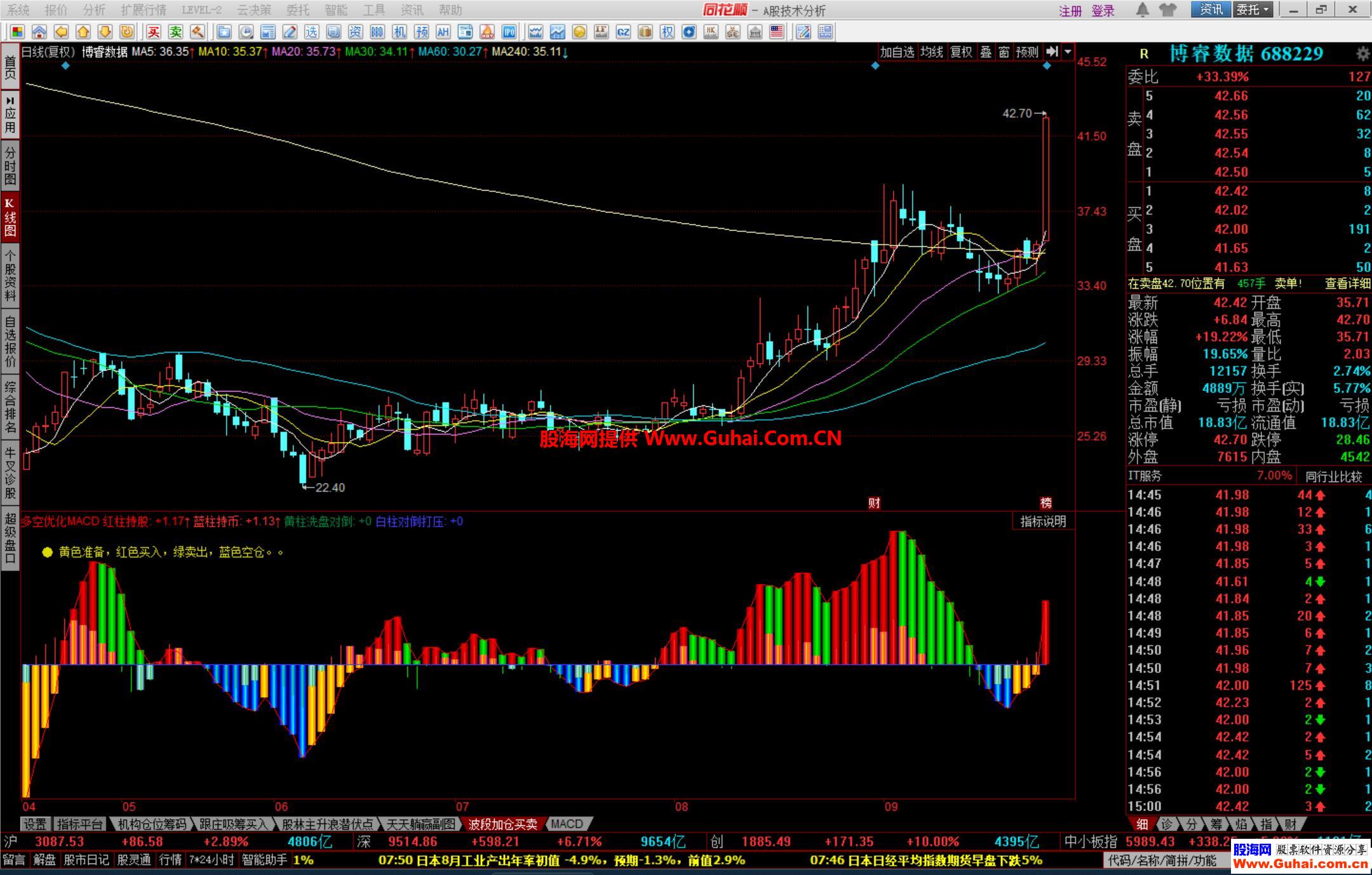The image size is (1372, 875).
Task: Click the 预 toolbar icon
Action: (421, 32)
